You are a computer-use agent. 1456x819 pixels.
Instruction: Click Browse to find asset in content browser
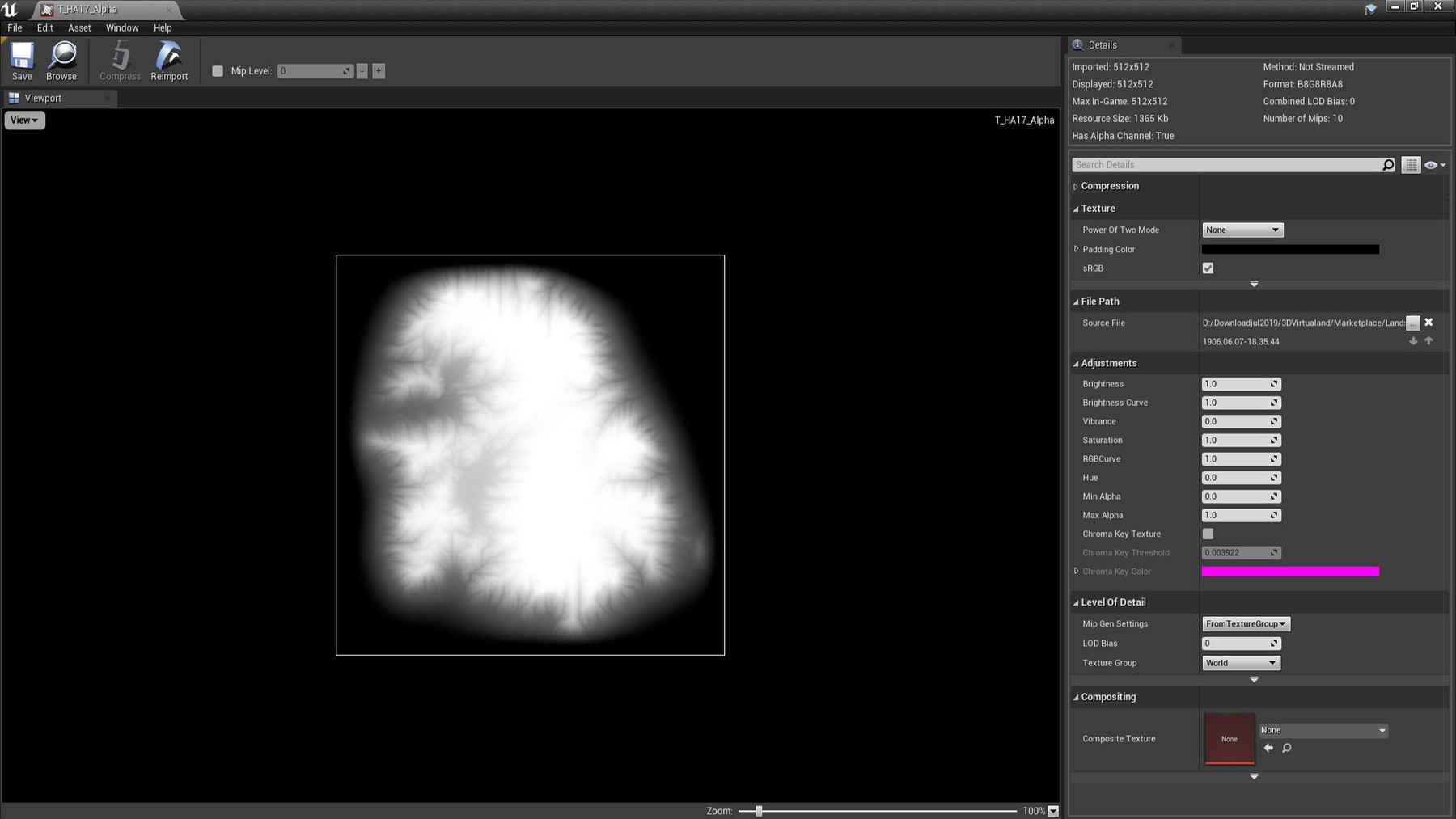click(x=61, y=61)
